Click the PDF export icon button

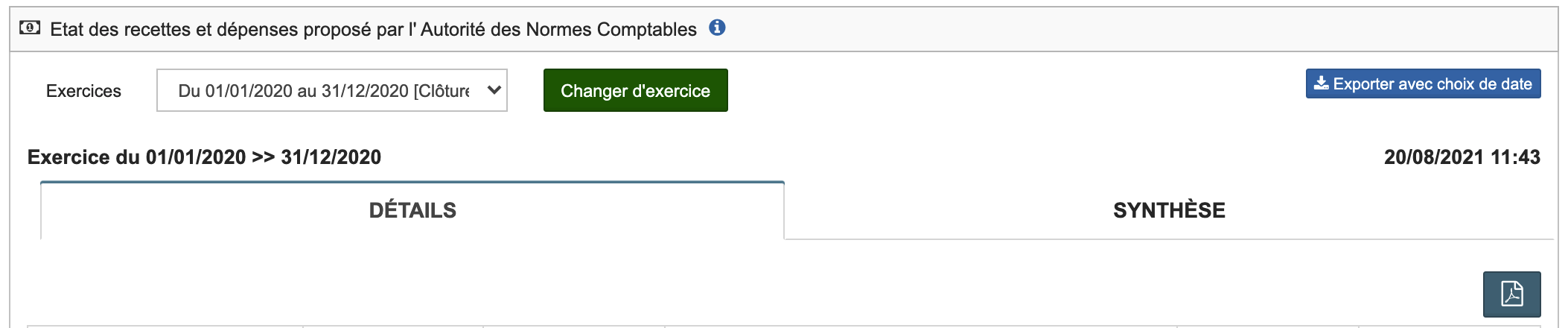1511,294
